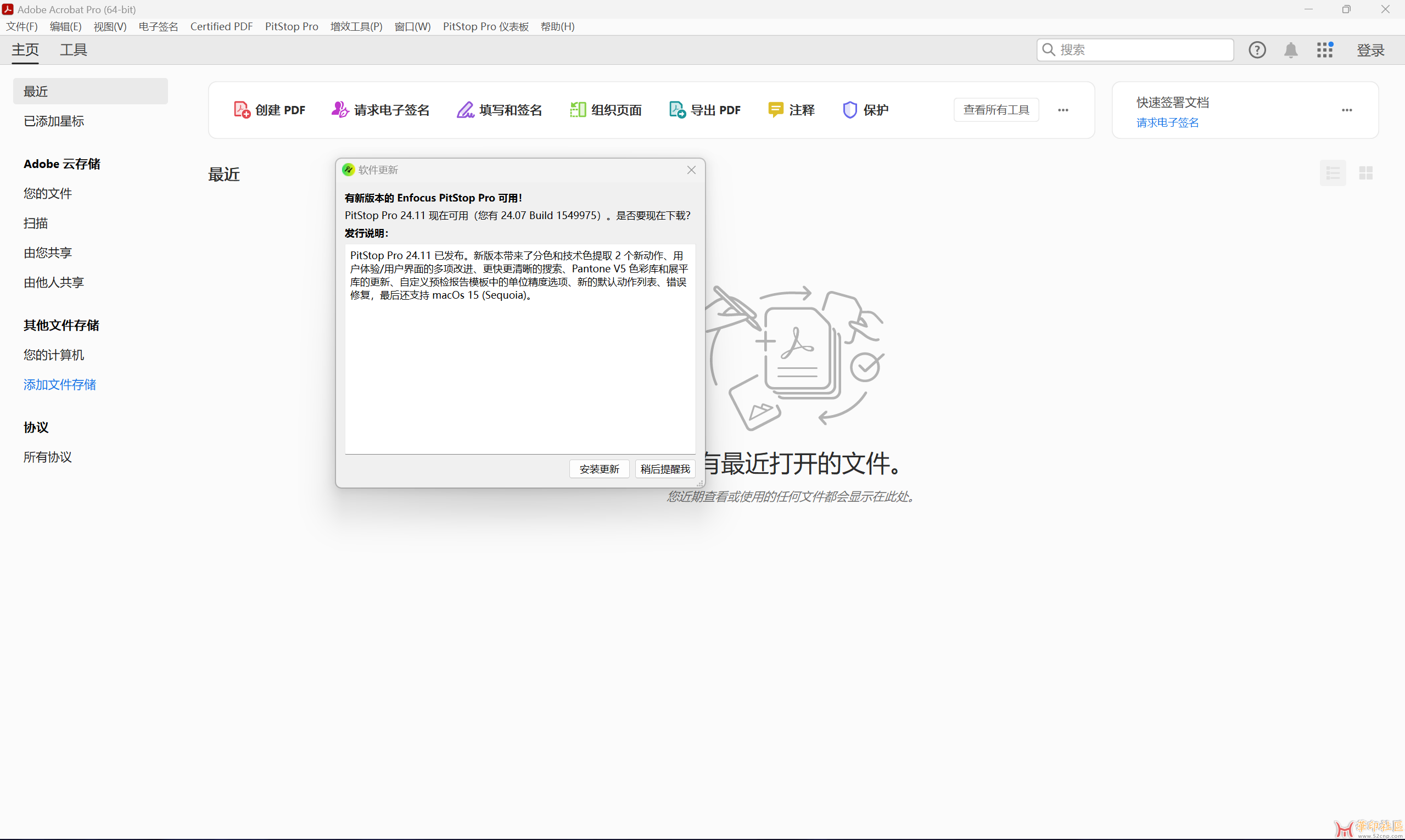
Task: Click the 其他文件存储 section heading
Action: pos(61,325)
